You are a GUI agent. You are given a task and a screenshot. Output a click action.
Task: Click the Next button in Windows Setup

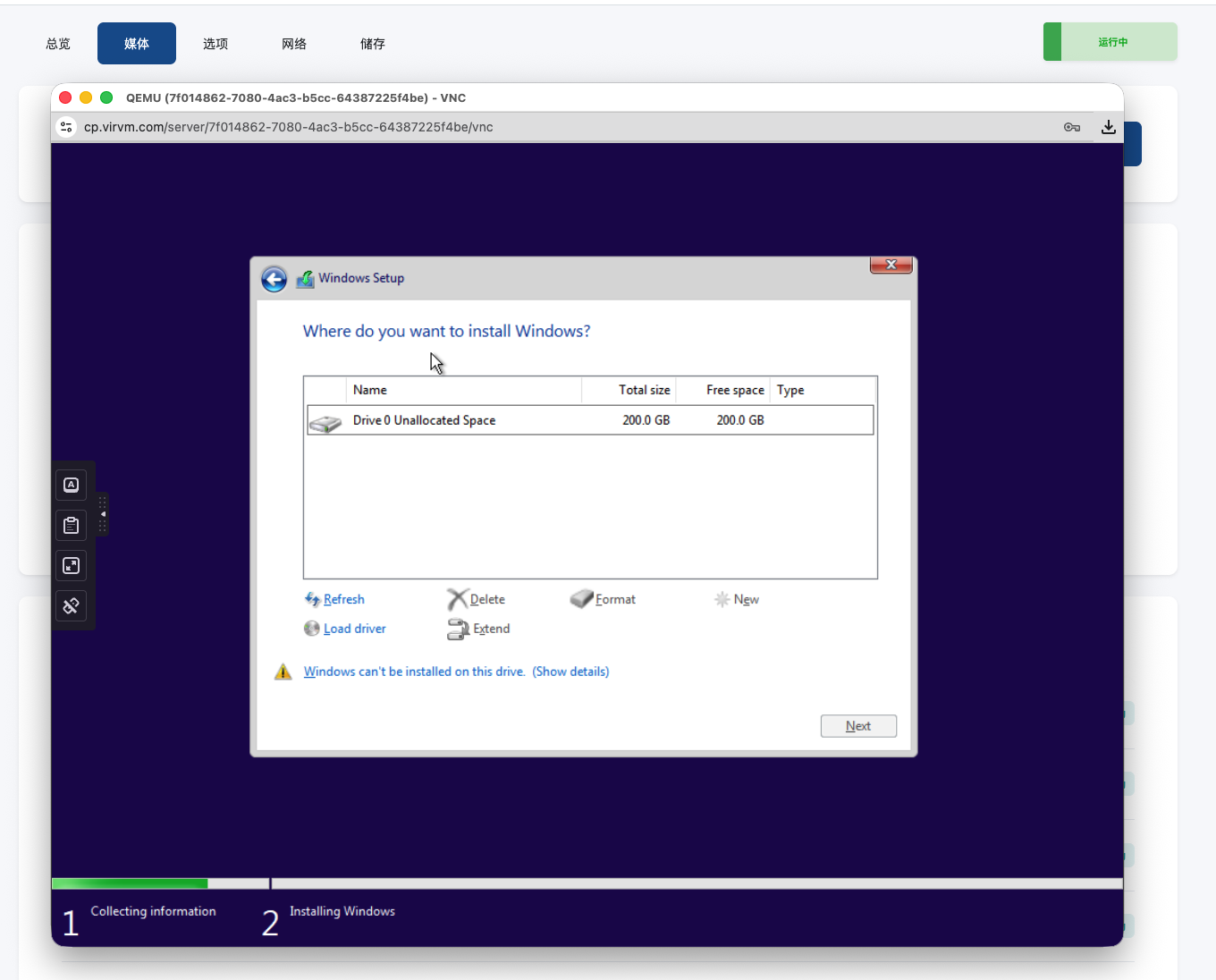(x=858, y=726)
